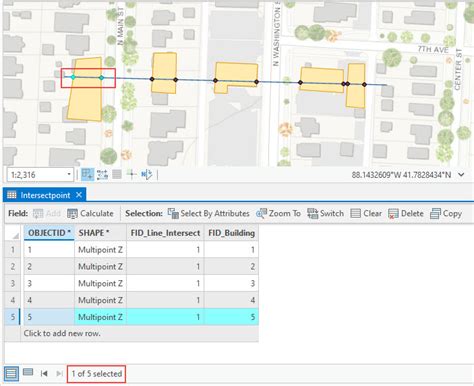Click the FID_Line_Intersect column header
This screenshot has height=386, width=474.
(165, 233)
